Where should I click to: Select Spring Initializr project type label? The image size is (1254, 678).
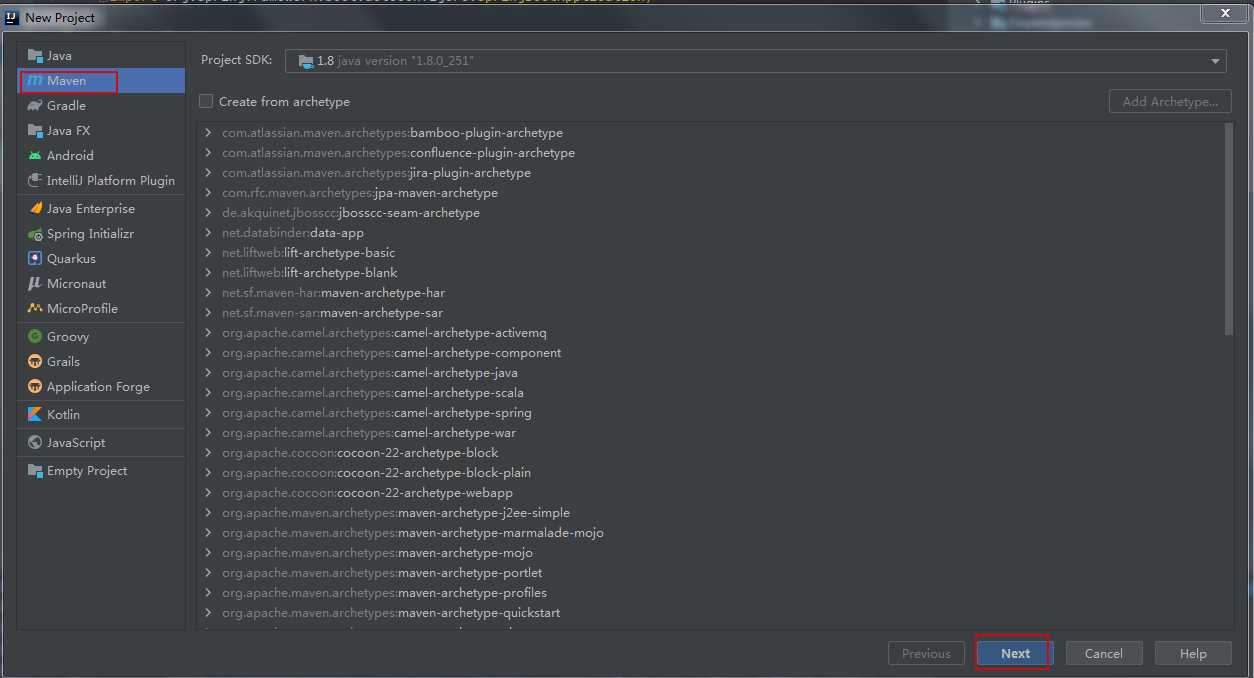(x=90, y=234)
